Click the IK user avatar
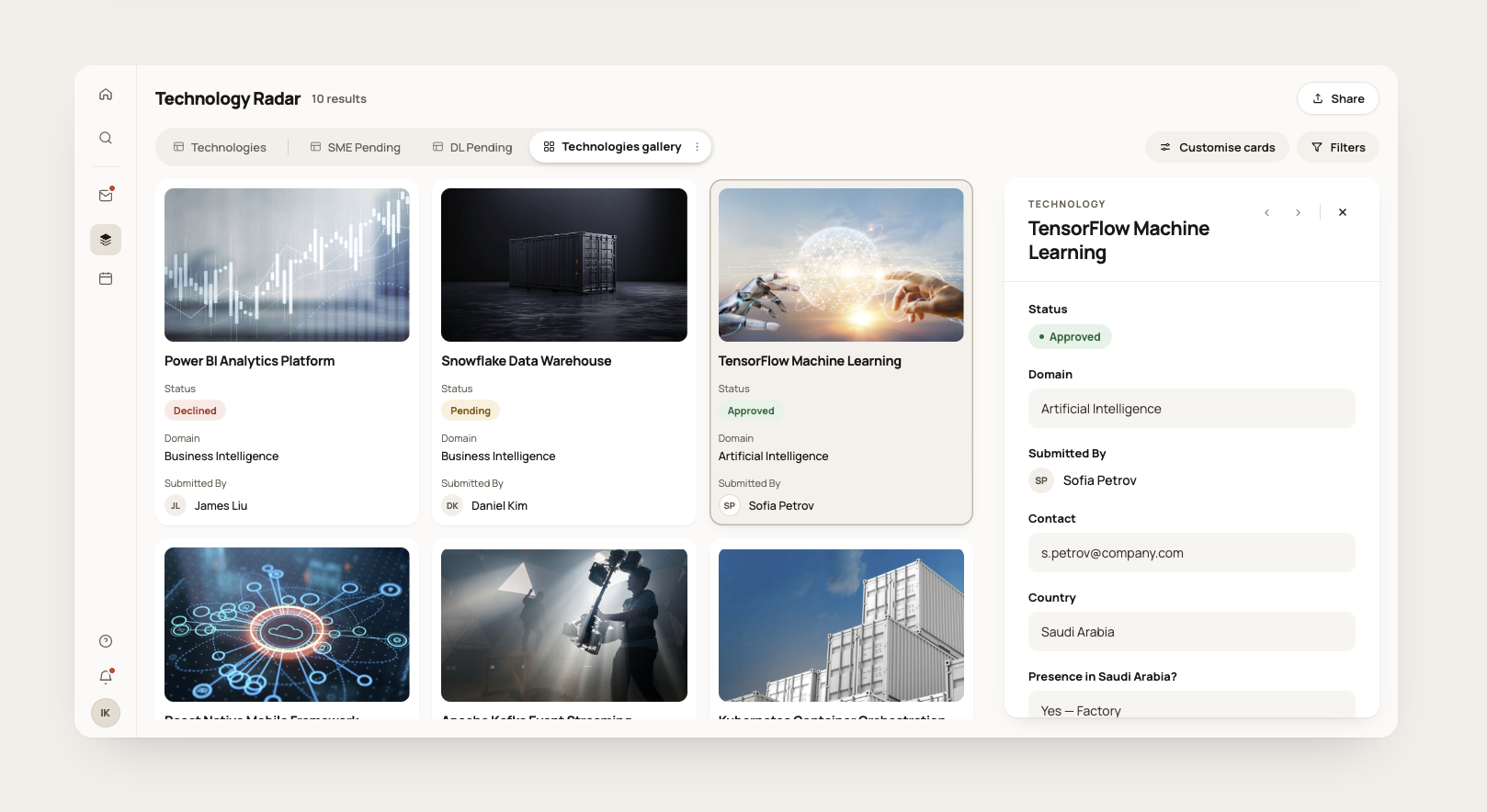This screenshot has height=812, width=1487. [x=106, y=713]
